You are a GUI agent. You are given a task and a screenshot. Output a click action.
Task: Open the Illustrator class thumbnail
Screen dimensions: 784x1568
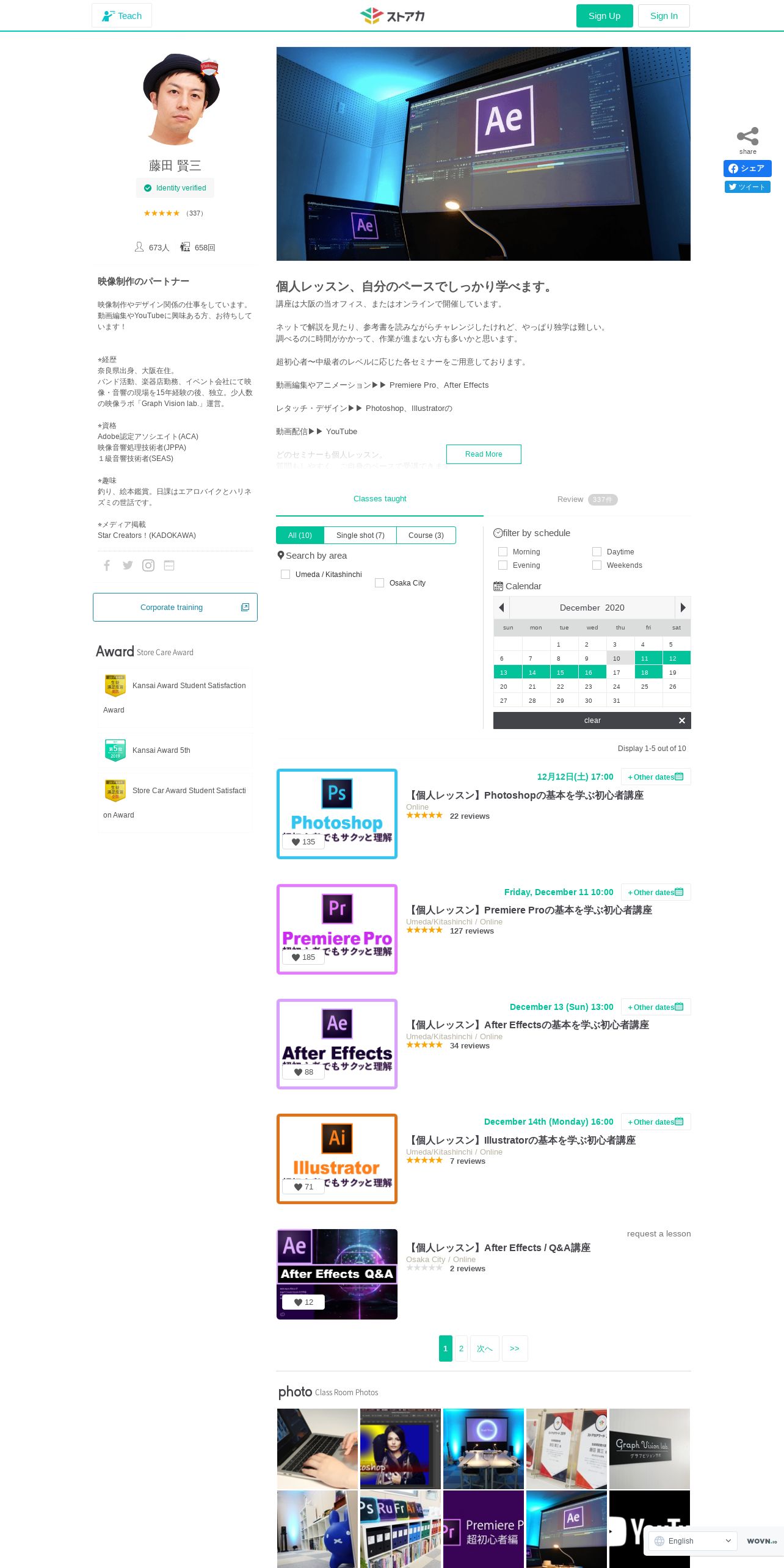337,1159
